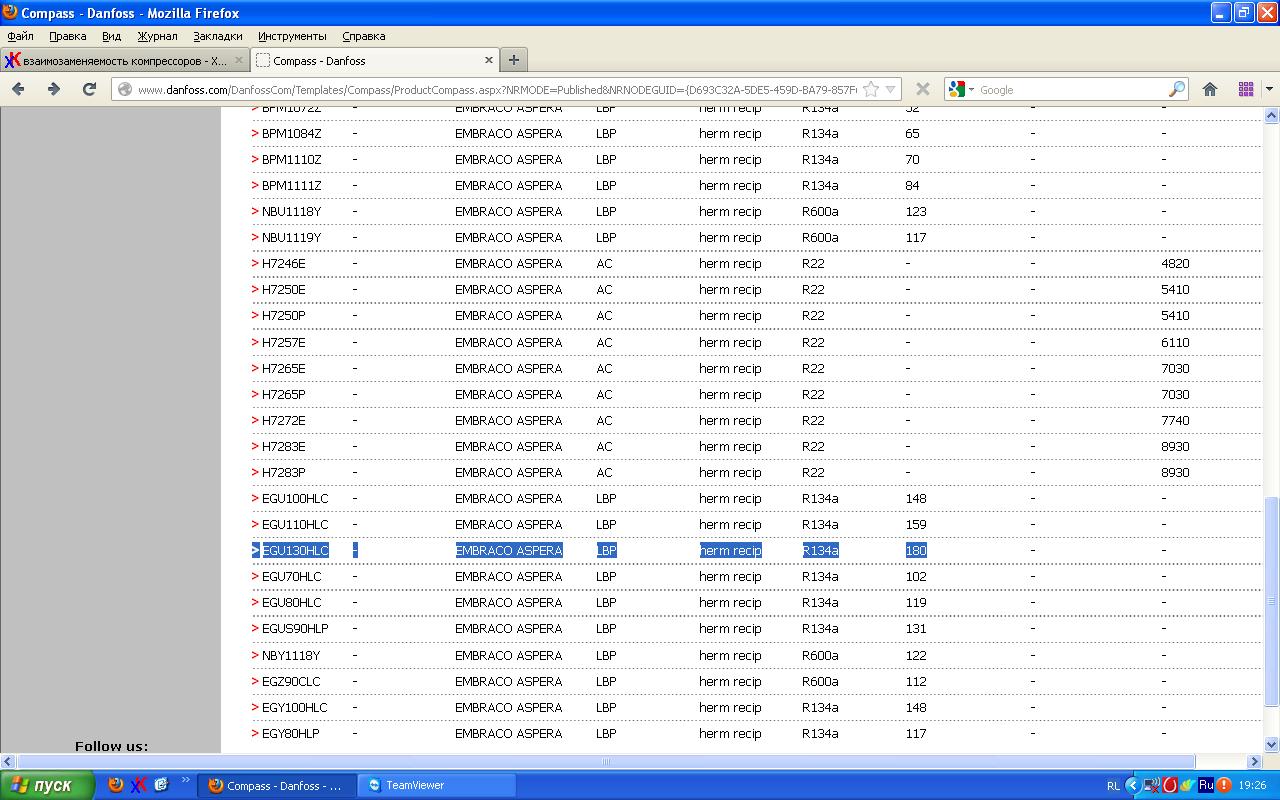Click the capacity value 8930 in H7283E row
1280x800 pixels.
pos(1175,446)
